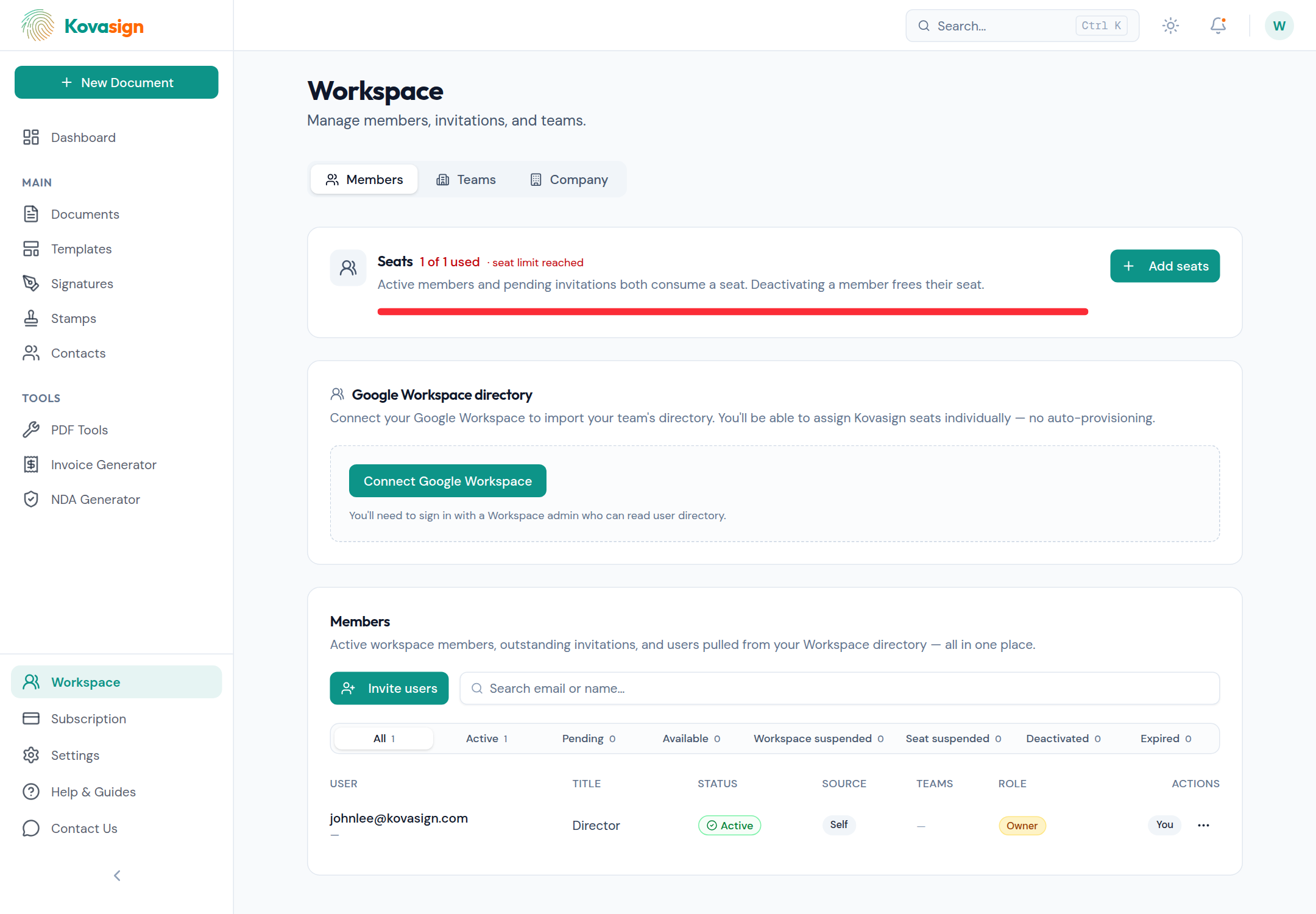Image resolution: width=1316 pixels, height=914 pixels.
Task: Open the W user avatar menu
Action: click(x=1279, y=26)
